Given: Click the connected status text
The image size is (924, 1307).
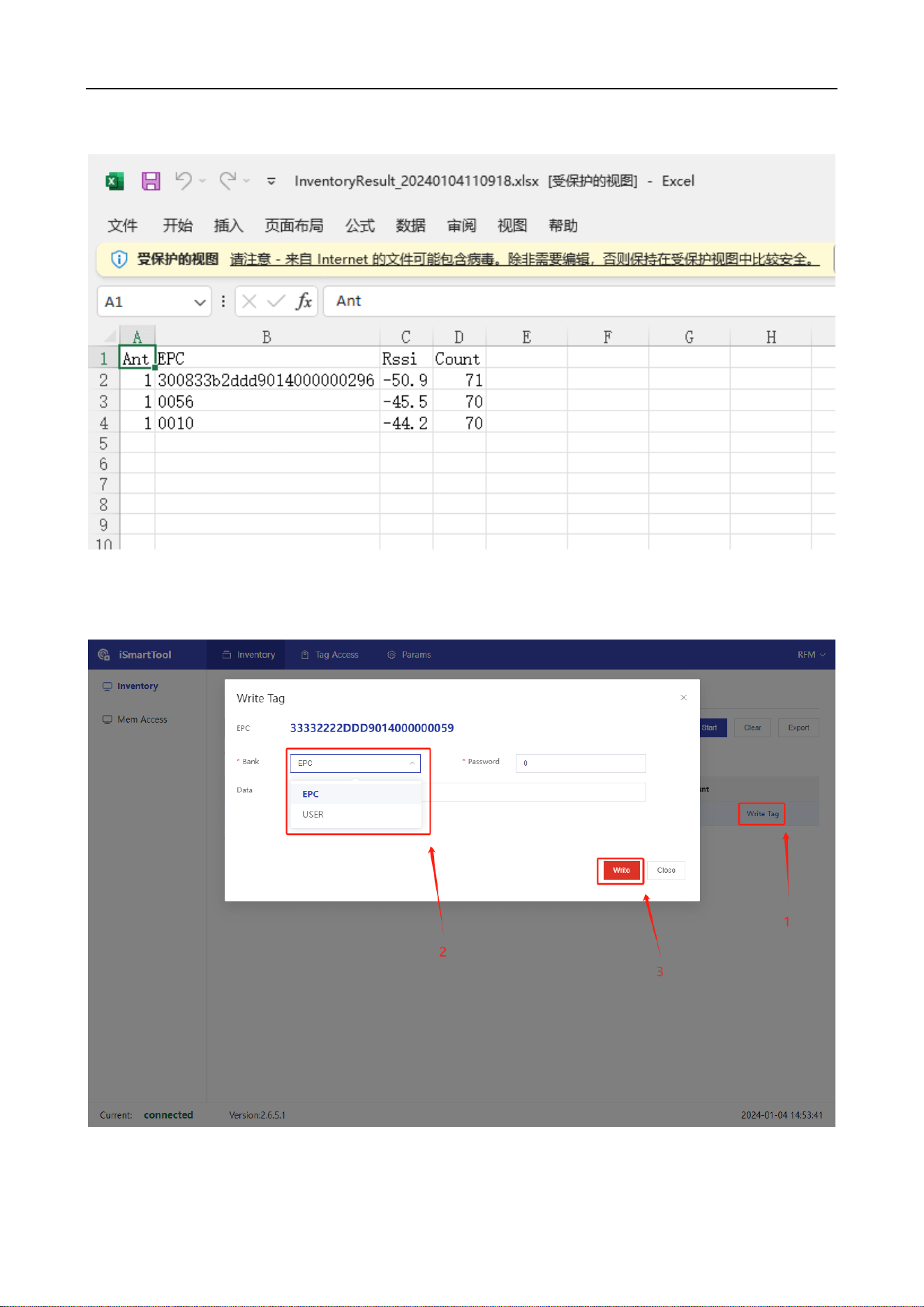Looking at the screenshot, I should pyautogui.click(x=168, y=1115).
